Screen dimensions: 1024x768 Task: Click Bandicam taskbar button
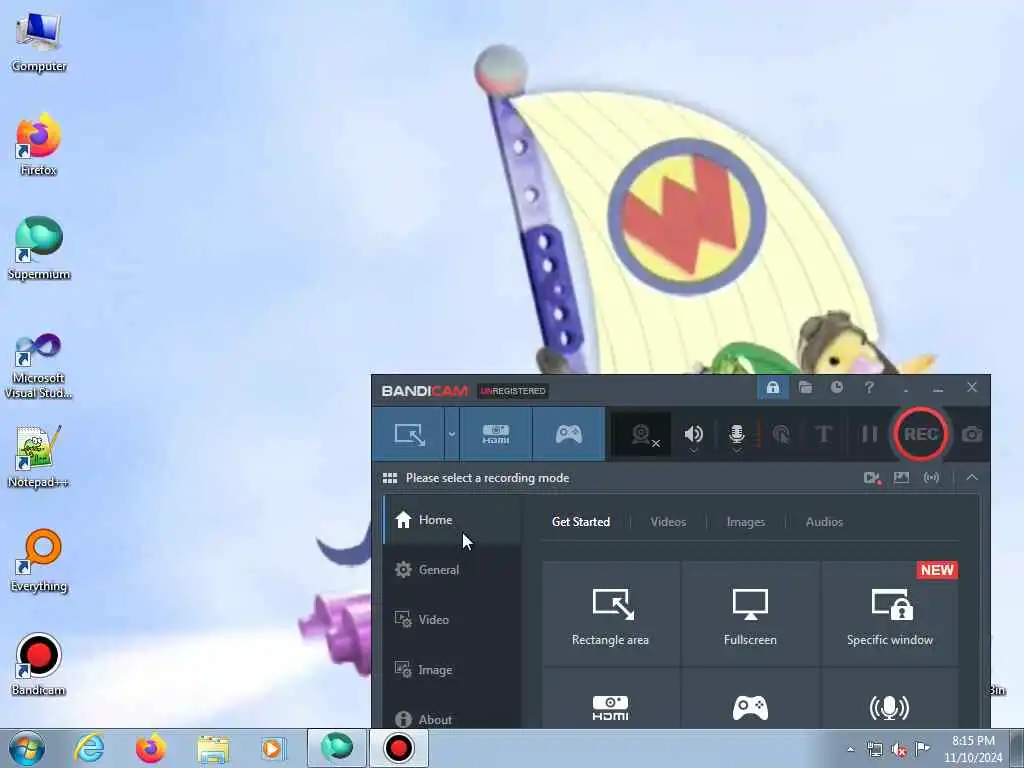point(399,748)
